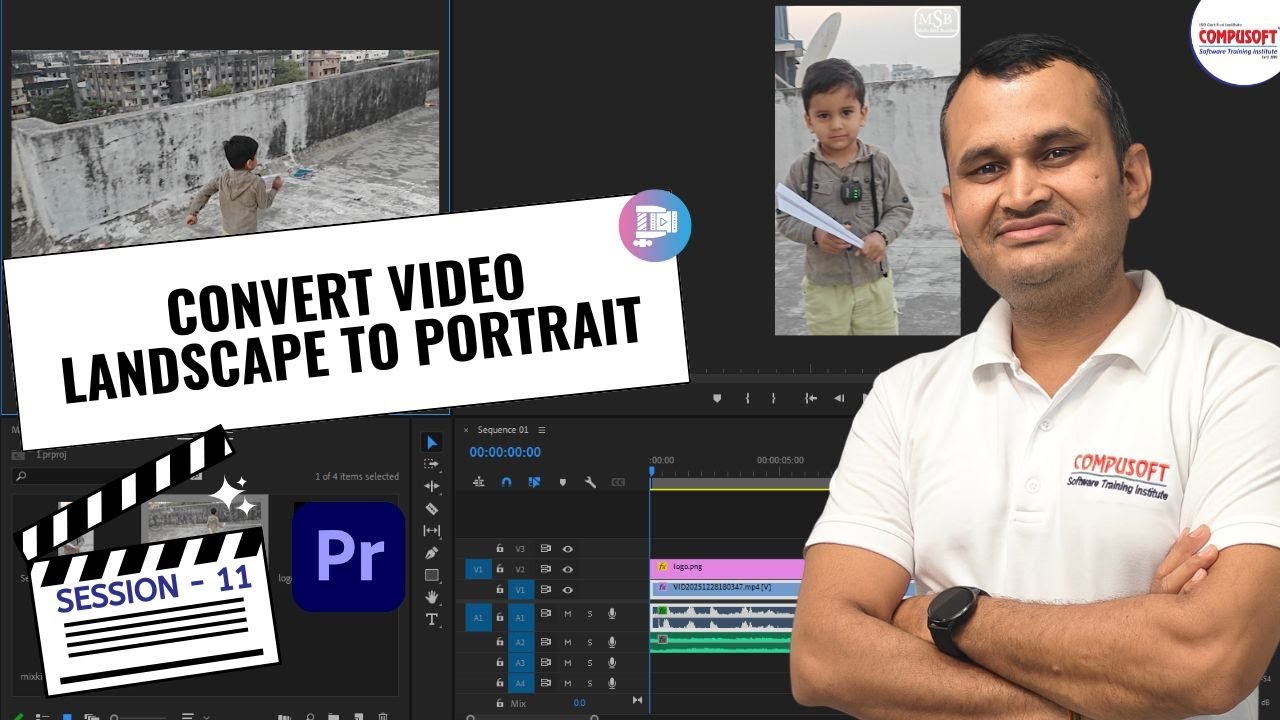Click Mark Out in Program monitor
Image resolution: width=1280 pixels, height=720 pixels.
tap(773, 398)
